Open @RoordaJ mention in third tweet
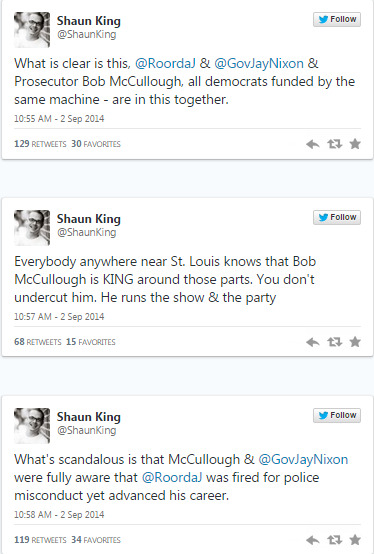Viewport: 374px width, 554px height. coord(172,478)
